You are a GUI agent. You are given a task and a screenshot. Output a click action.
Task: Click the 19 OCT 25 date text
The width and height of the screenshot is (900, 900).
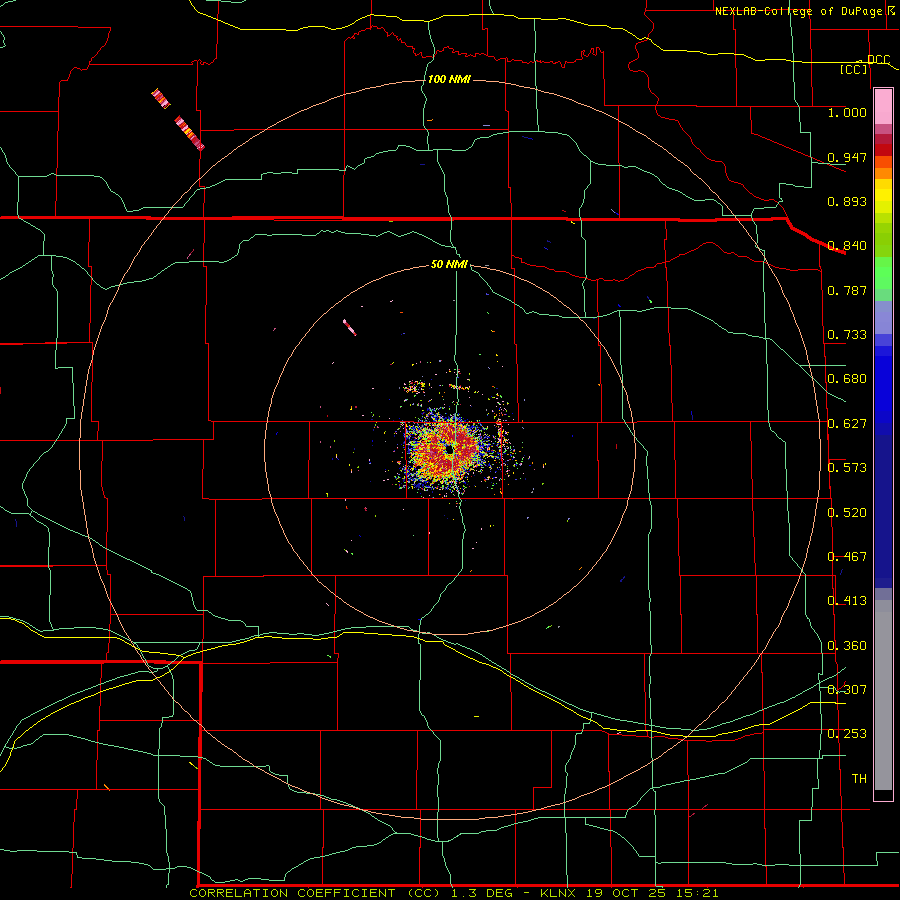pos(626,893)
